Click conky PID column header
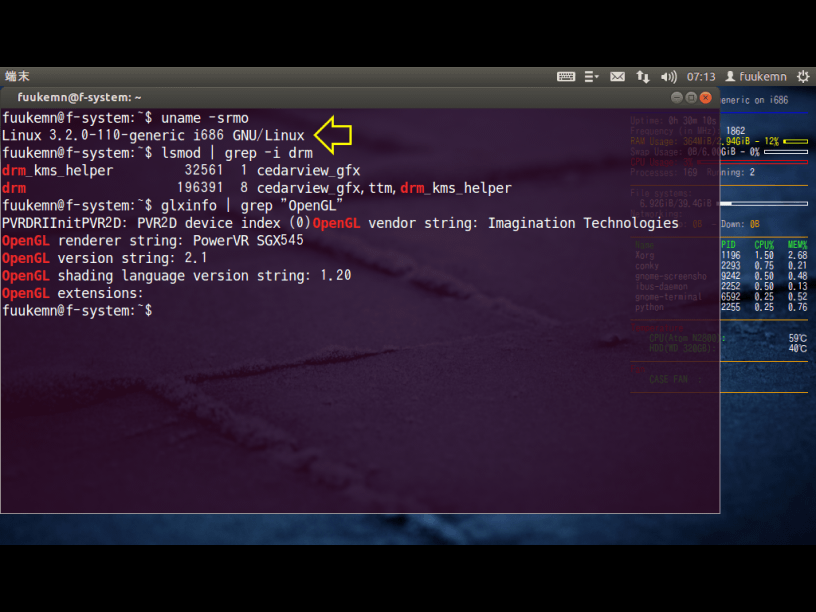This screenshot has height=612, width=816. point(728,245)
